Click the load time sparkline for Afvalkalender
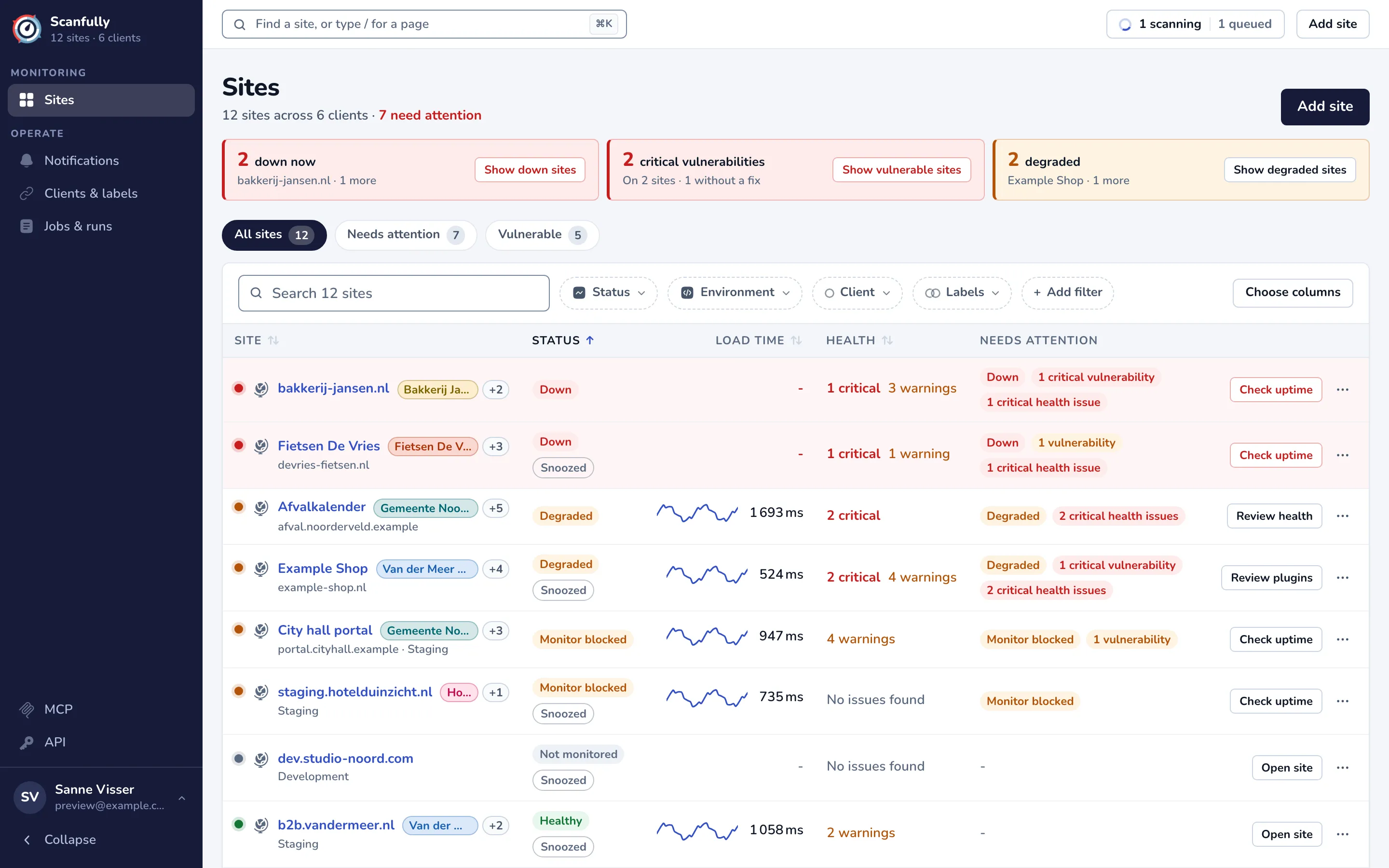Viewport: 1389px width, 868px height. [697, 512]
